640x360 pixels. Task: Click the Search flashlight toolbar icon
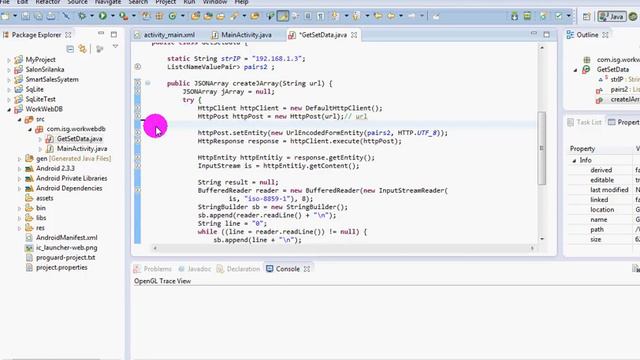pos(234,16)
